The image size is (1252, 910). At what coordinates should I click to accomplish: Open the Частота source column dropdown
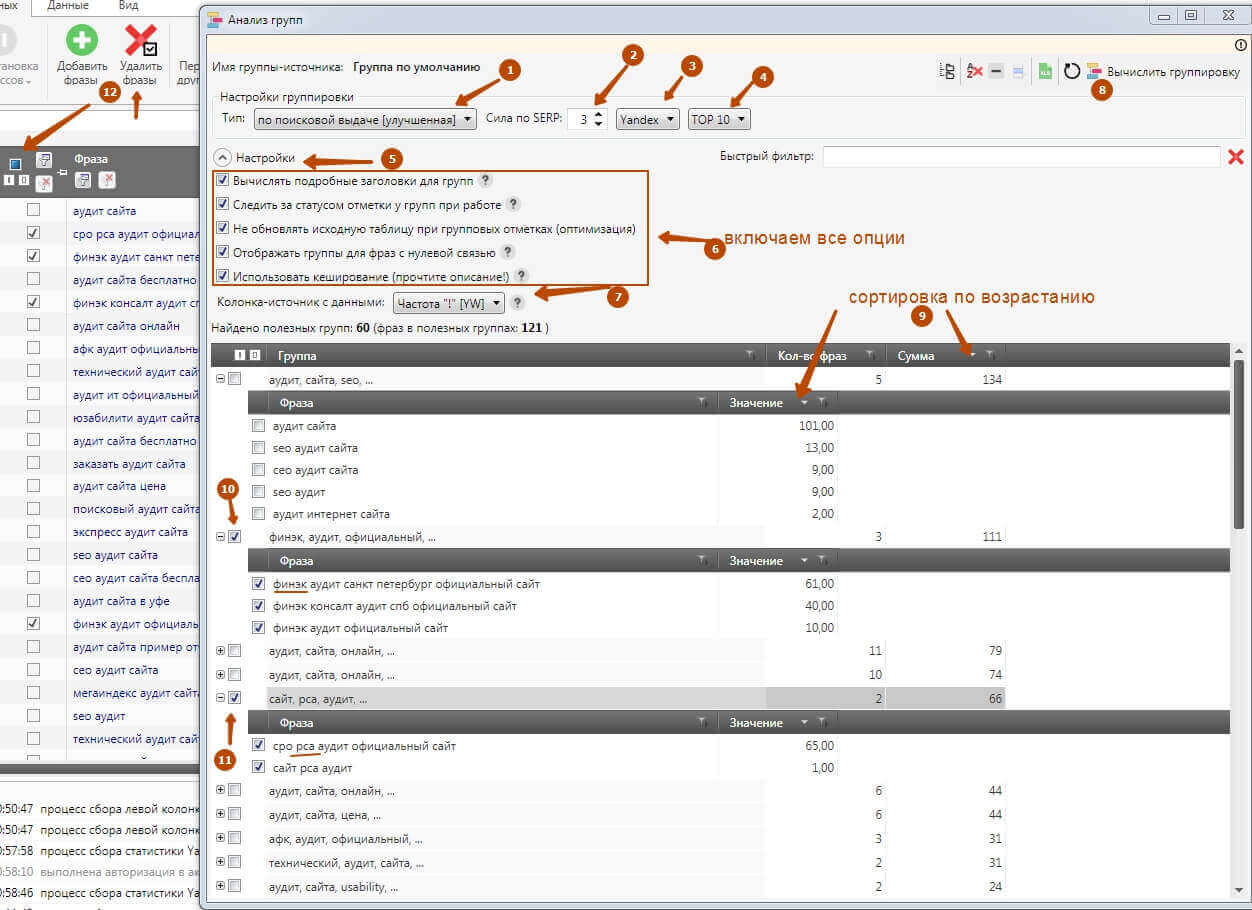(x=449, y=302)
